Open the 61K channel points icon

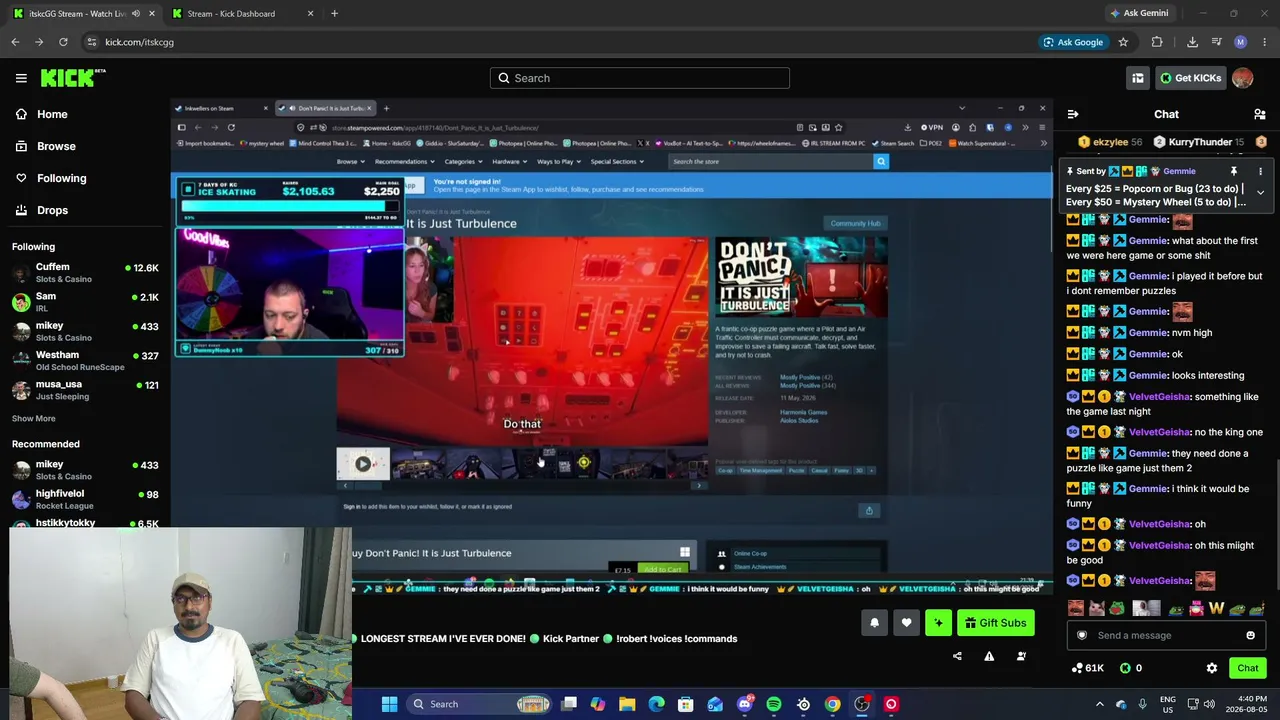click(x=1087, y=668)
